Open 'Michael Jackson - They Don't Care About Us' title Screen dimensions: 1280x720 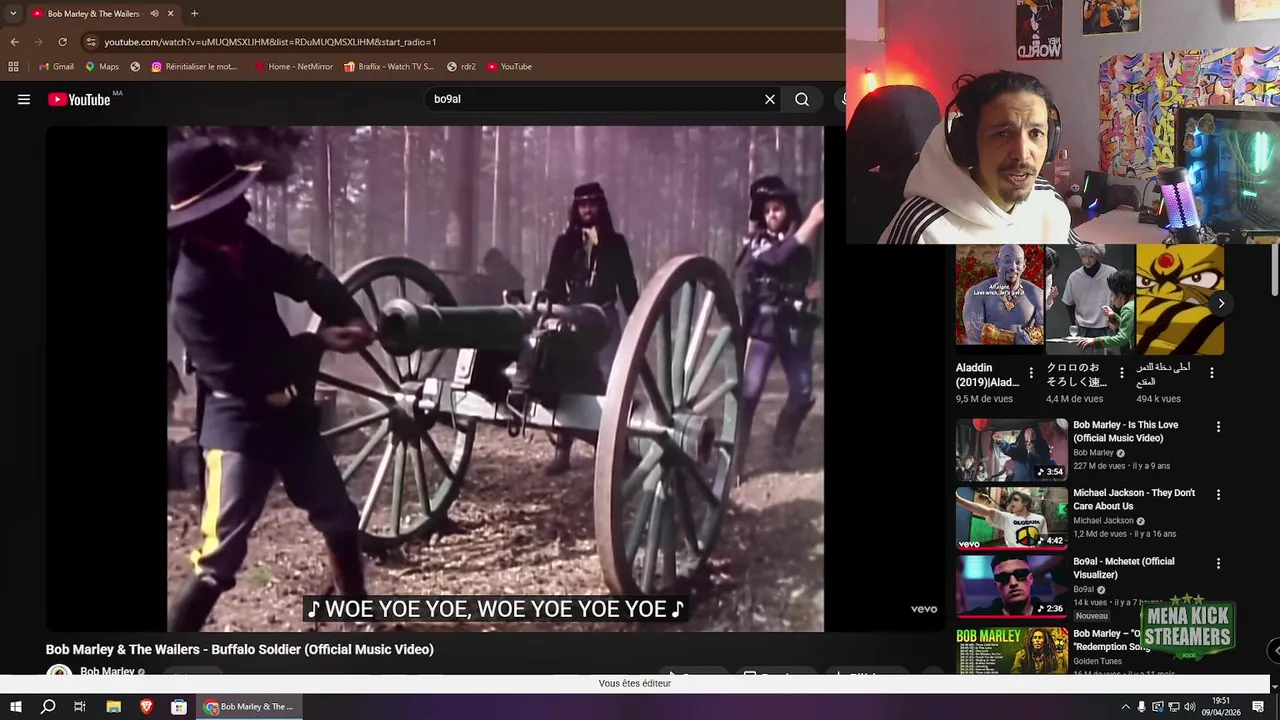coord(1134,499)
